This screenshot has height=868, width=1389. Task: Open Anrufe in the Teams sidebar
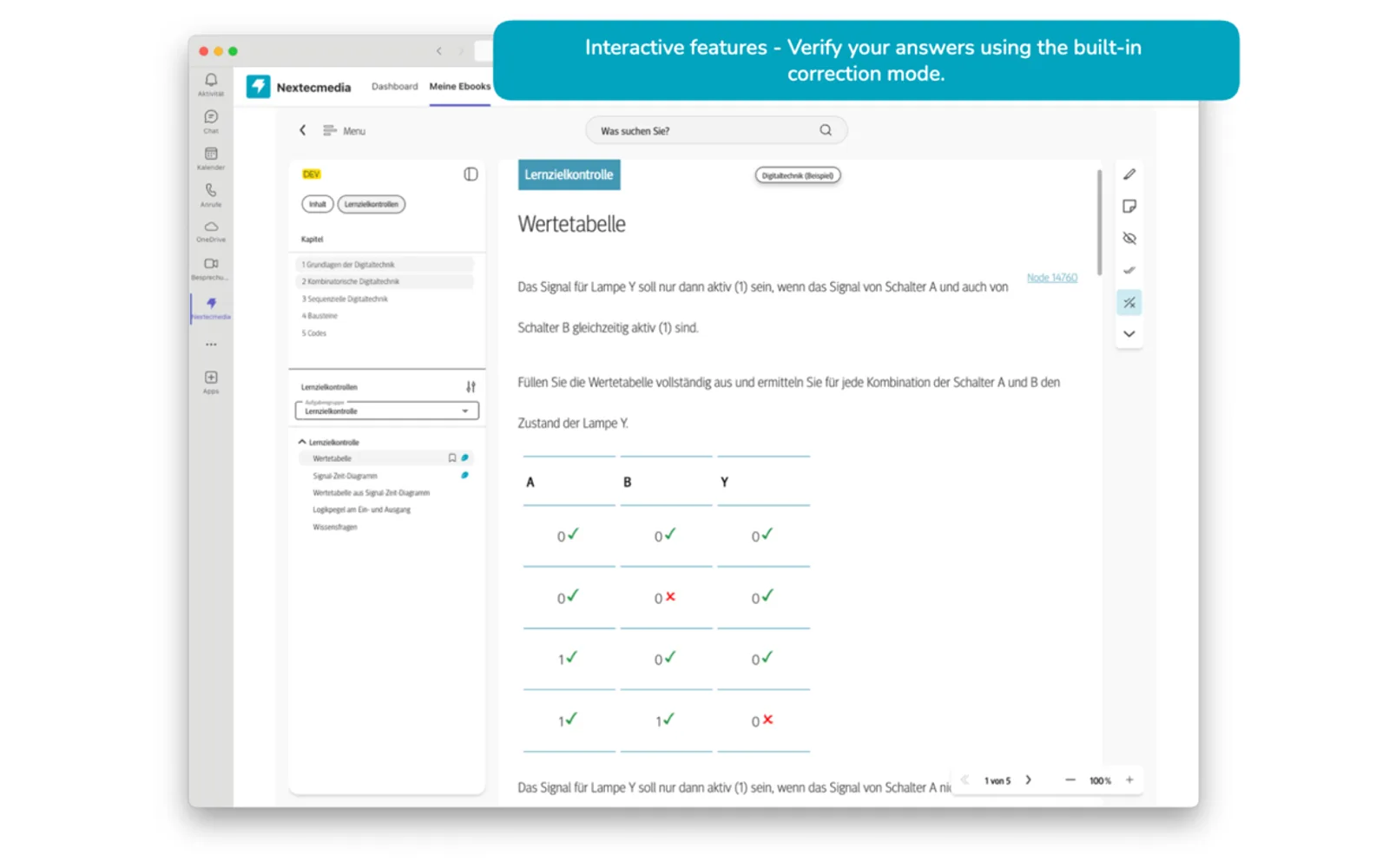(x=211, y=194)
